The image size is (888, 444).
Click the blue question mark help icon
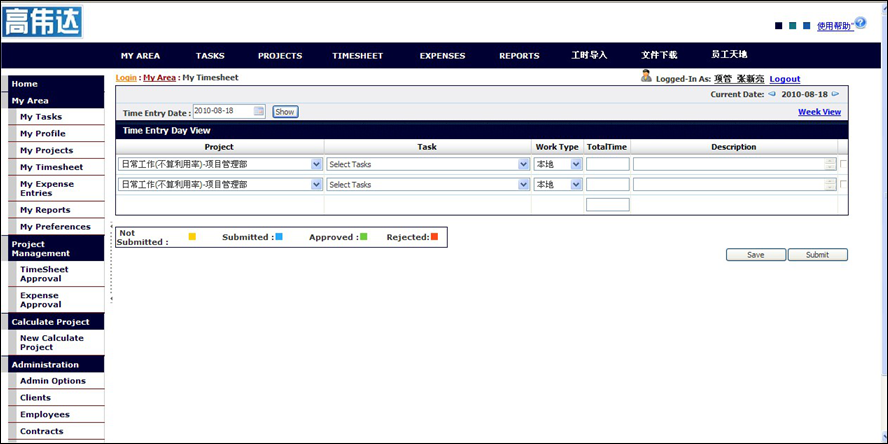(x=860, y=22)
